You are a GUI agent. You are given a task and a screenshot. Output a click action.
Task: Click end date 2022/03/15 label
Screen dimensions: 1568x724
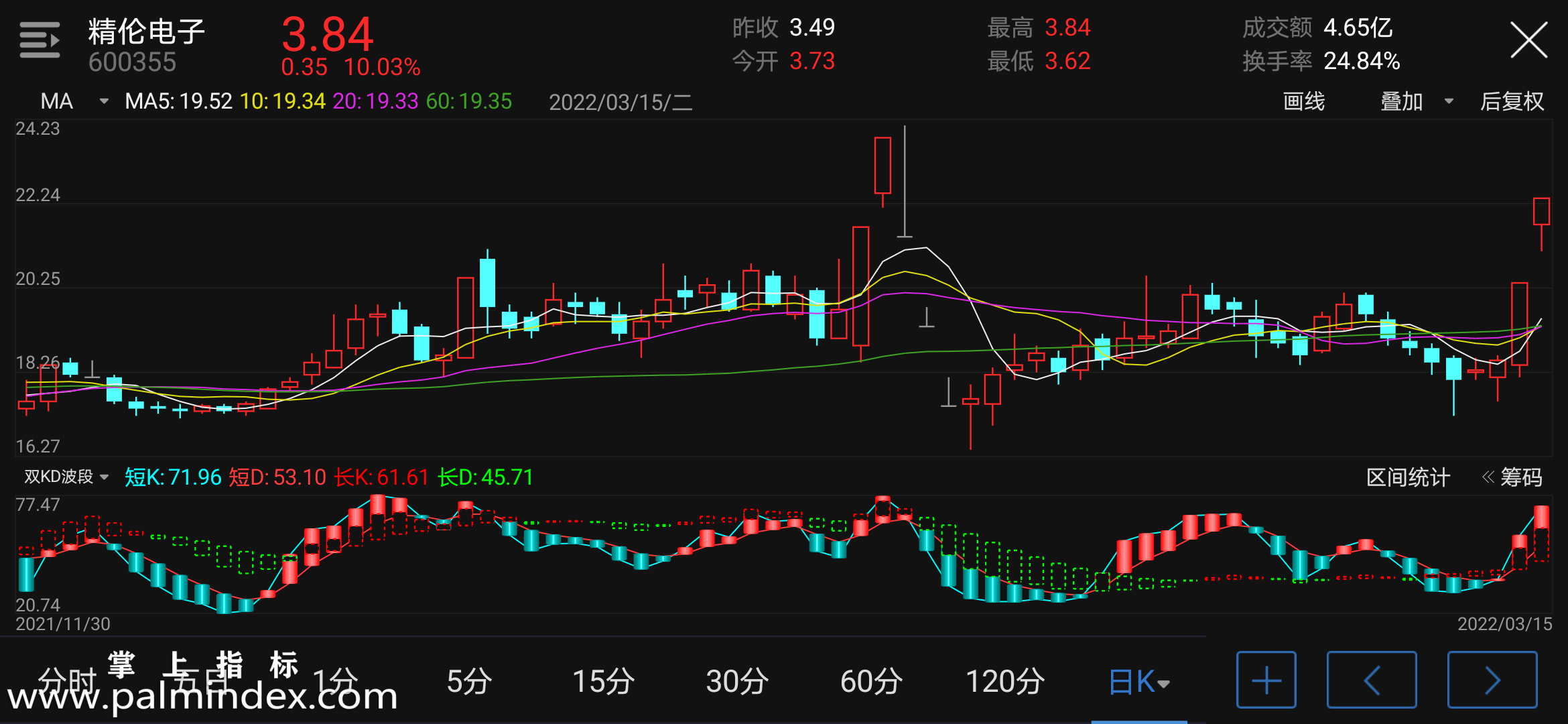1504,624
